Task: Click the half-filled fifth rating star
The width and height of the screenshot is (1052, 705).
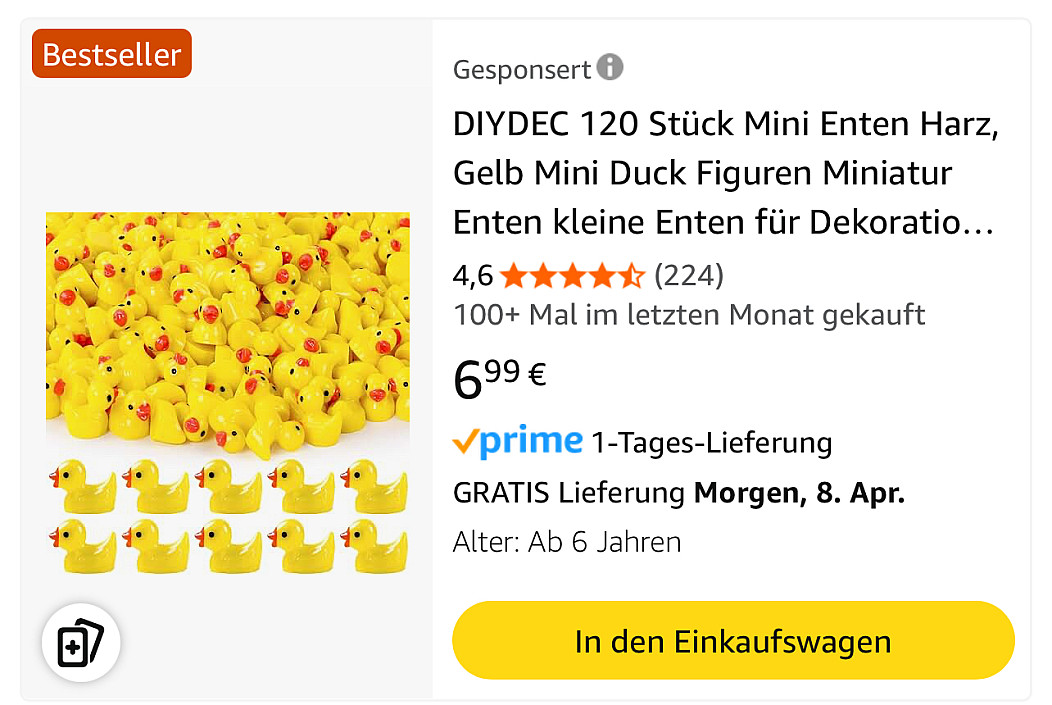Action: coord(633,275)
